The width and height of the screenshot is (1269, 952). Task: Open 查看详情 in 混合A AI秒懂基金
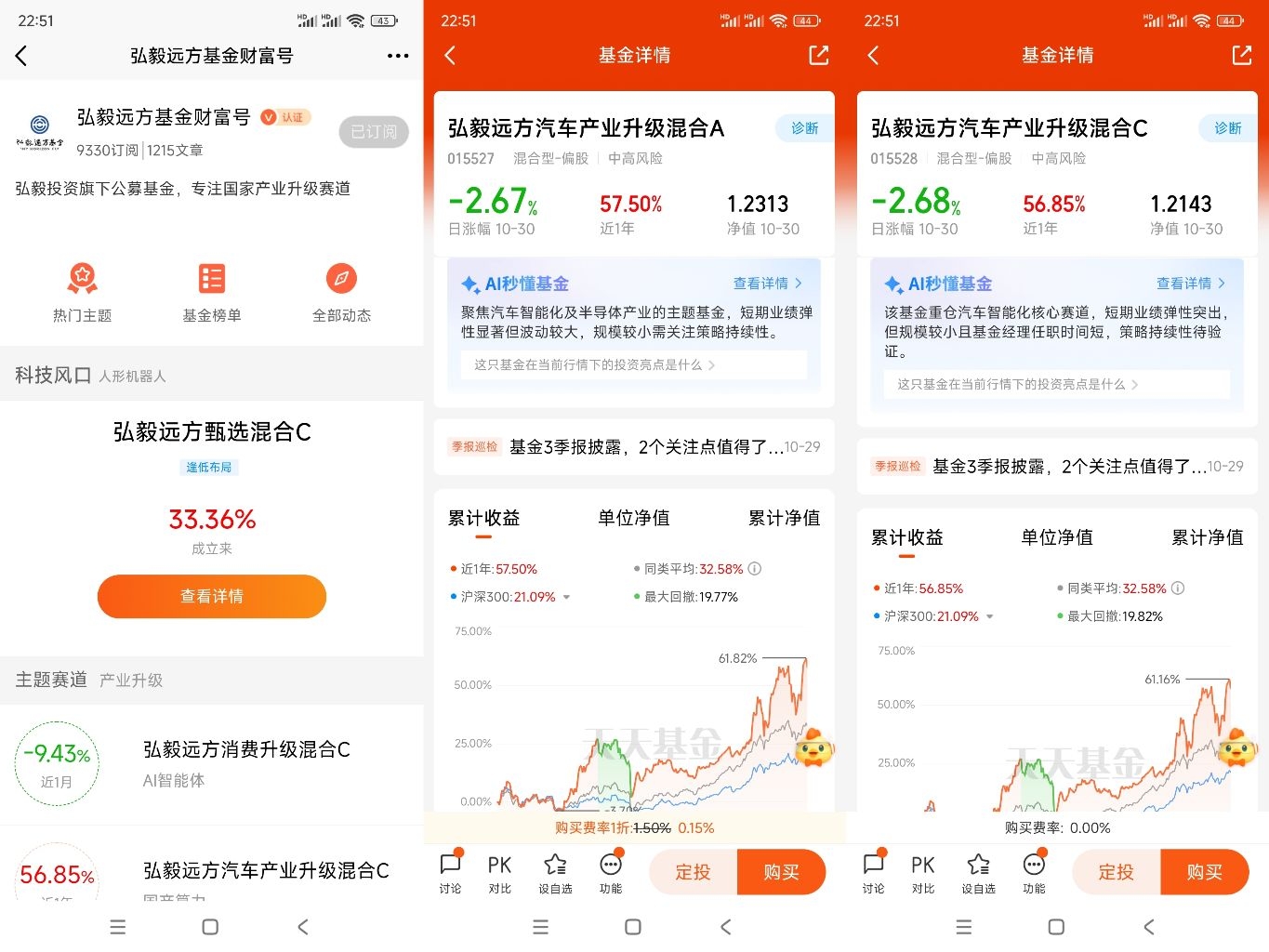(768, 284)
